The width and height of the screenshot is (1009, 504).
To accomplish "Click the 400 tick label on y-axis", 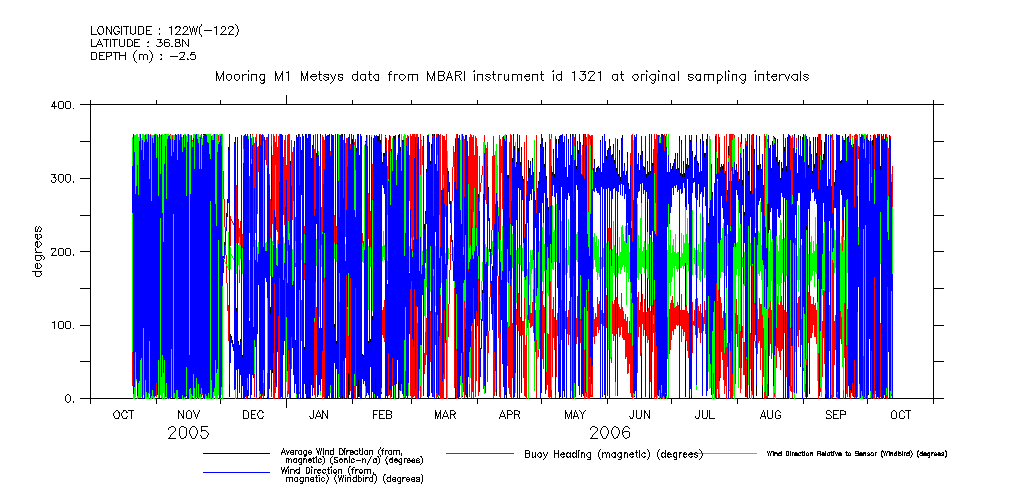I will coord(62,105).
